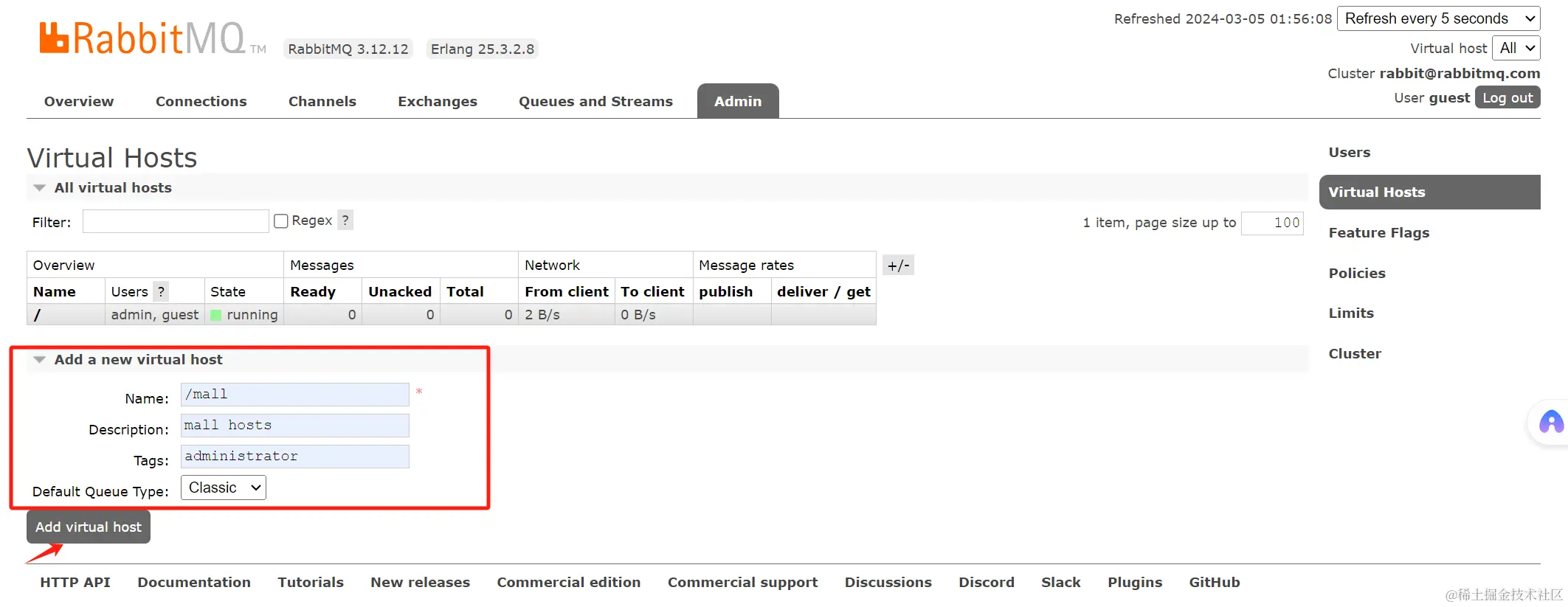
Task: Click the "running" state cell
Action: tap(244, 315)
